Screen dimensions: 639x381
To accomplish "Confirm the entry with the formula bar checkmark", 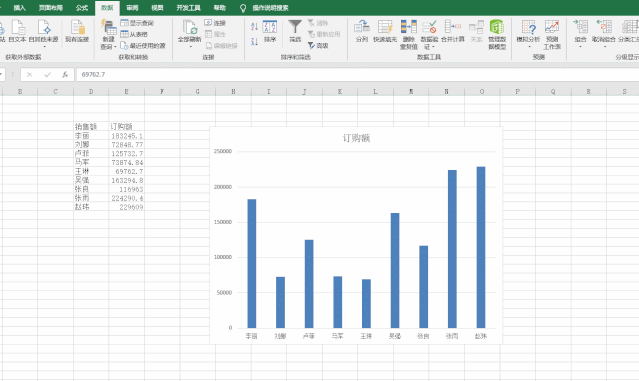I will coord(48,75).
